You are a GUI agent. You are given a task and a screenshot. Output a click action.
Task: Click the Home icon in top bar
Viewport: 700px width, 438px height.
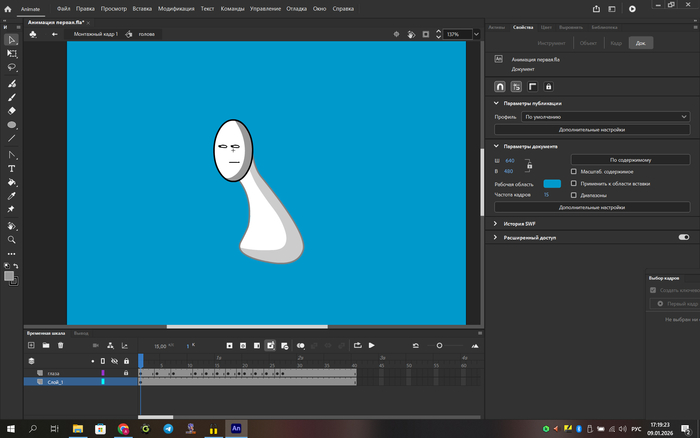(x=7, y=8)
